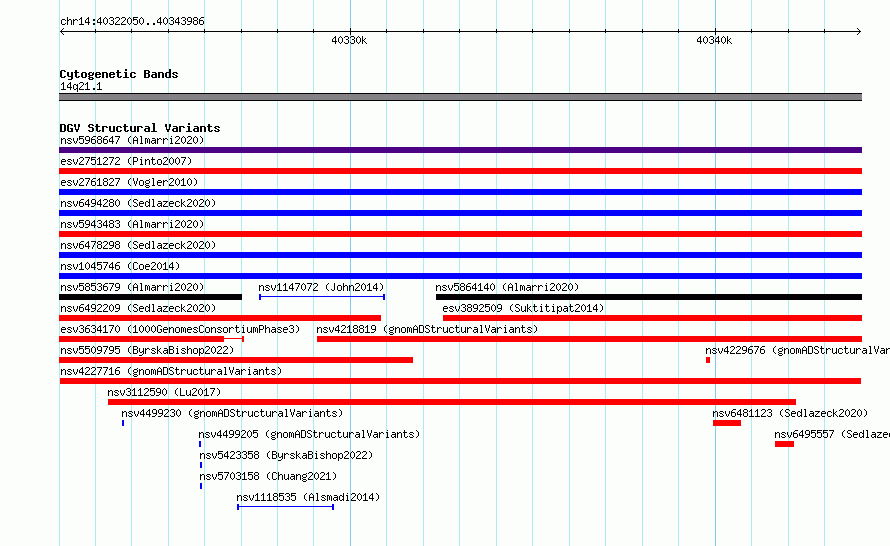Select the small nsv4229676 red marker

coord(708,360)
